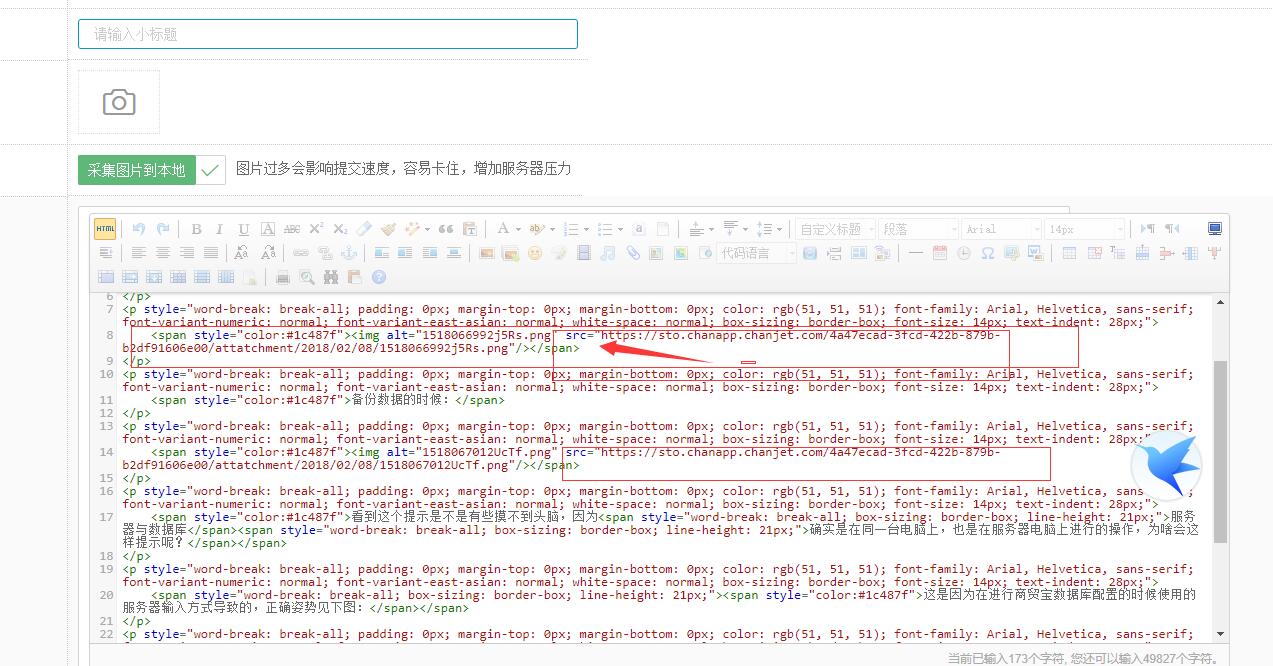Click the special character Omega icon
This screenshot has height=666, width=1273.
click(988, 253)
